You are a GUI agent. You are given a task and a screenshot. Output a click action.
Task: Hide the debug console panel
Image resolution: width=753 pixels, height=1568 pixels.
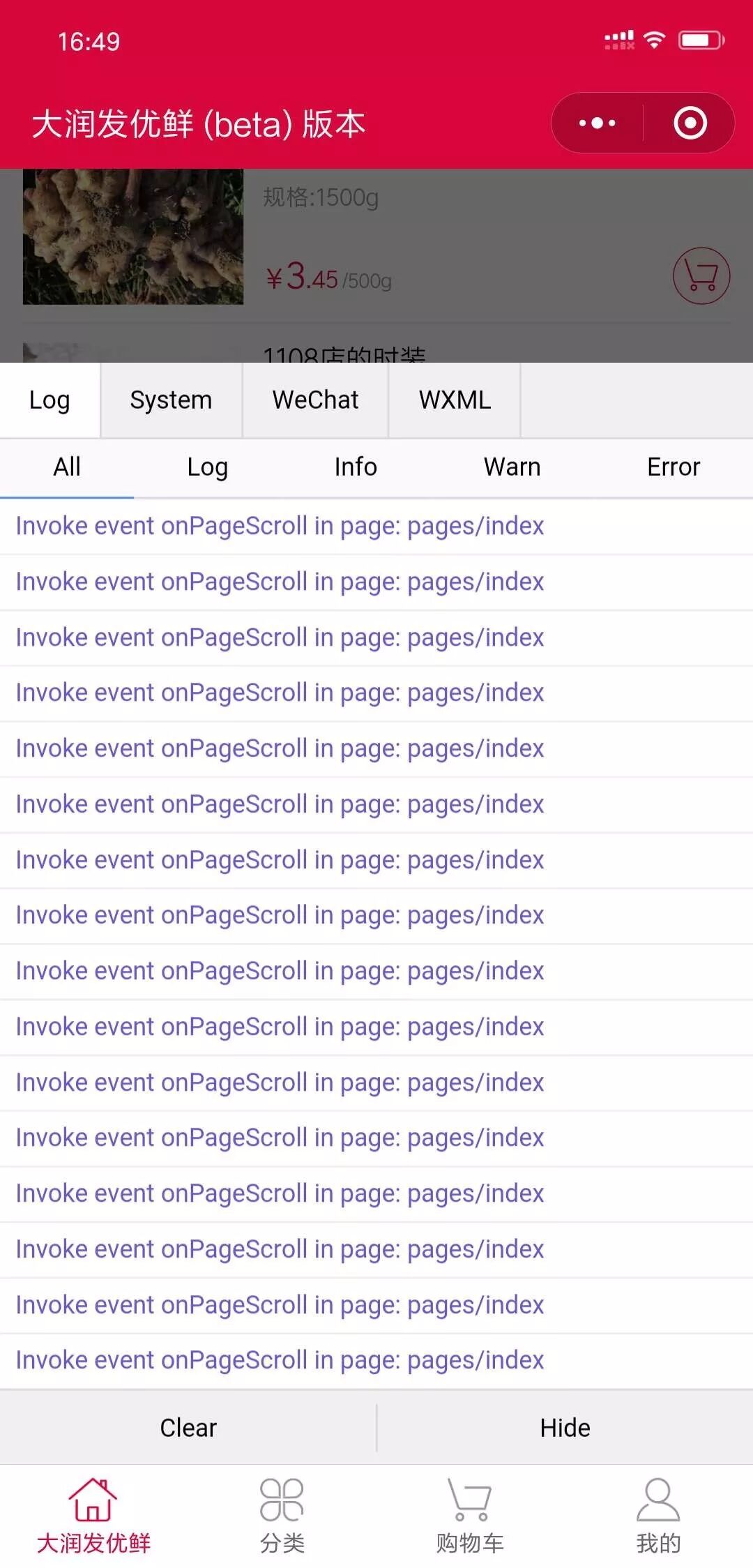coord(565,1428)
